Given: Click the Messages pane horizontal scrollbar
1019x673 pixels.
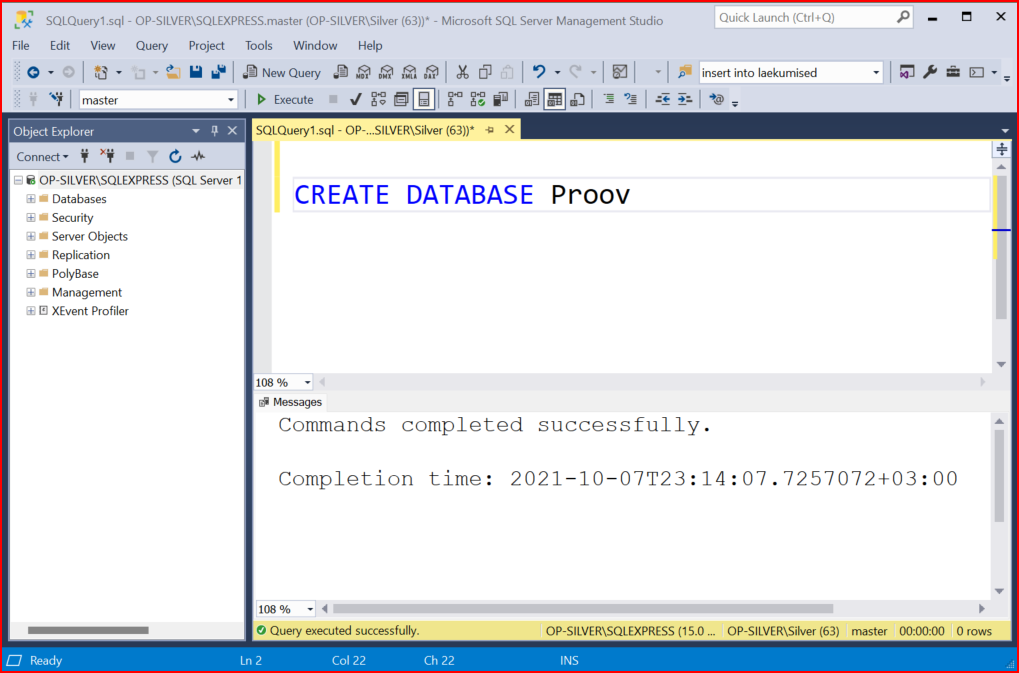Looking at the screenshot, I should [x=583, y=609].
